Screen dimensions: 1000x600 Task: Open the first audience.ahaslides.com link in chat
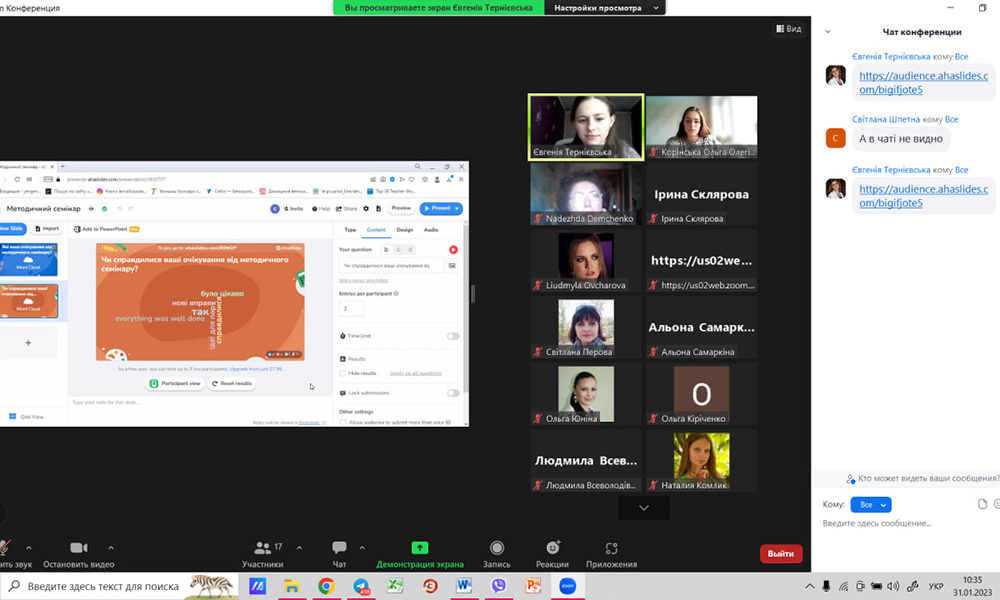click(x=923, y=82)
